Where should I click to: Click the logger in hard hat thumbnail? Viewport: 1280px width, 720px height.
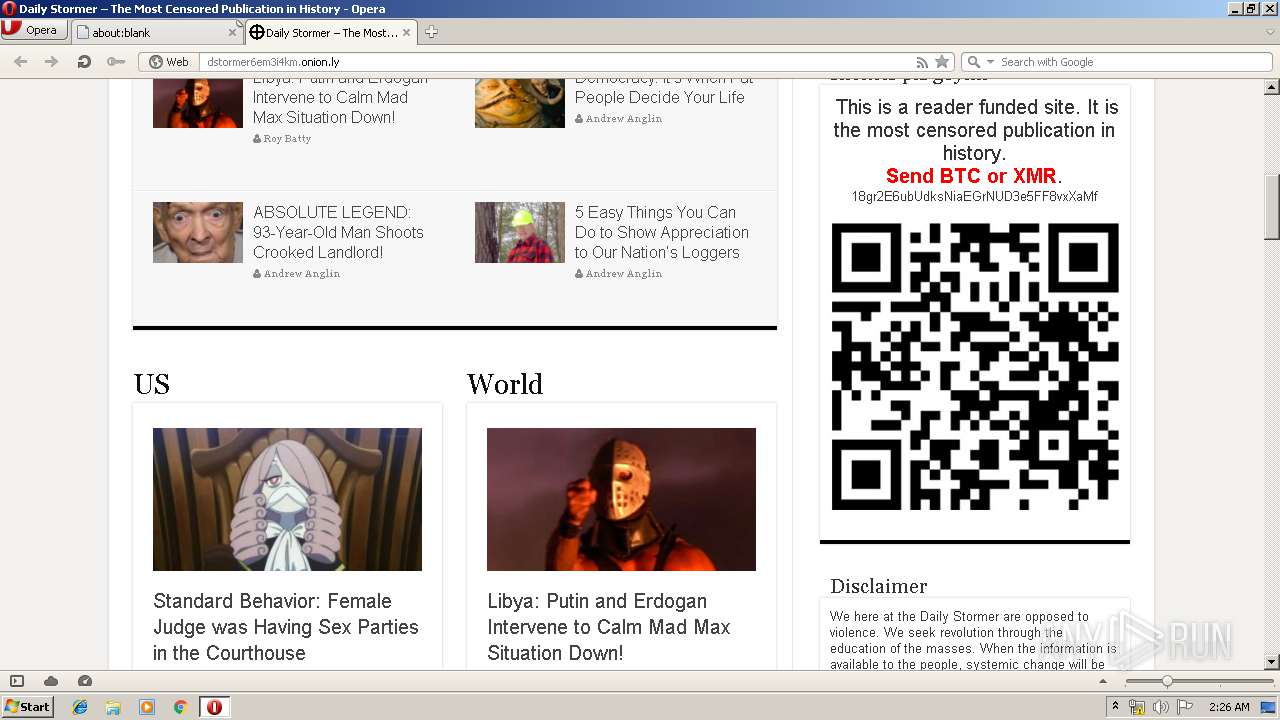pyautogui.click(x=520, y=232)
